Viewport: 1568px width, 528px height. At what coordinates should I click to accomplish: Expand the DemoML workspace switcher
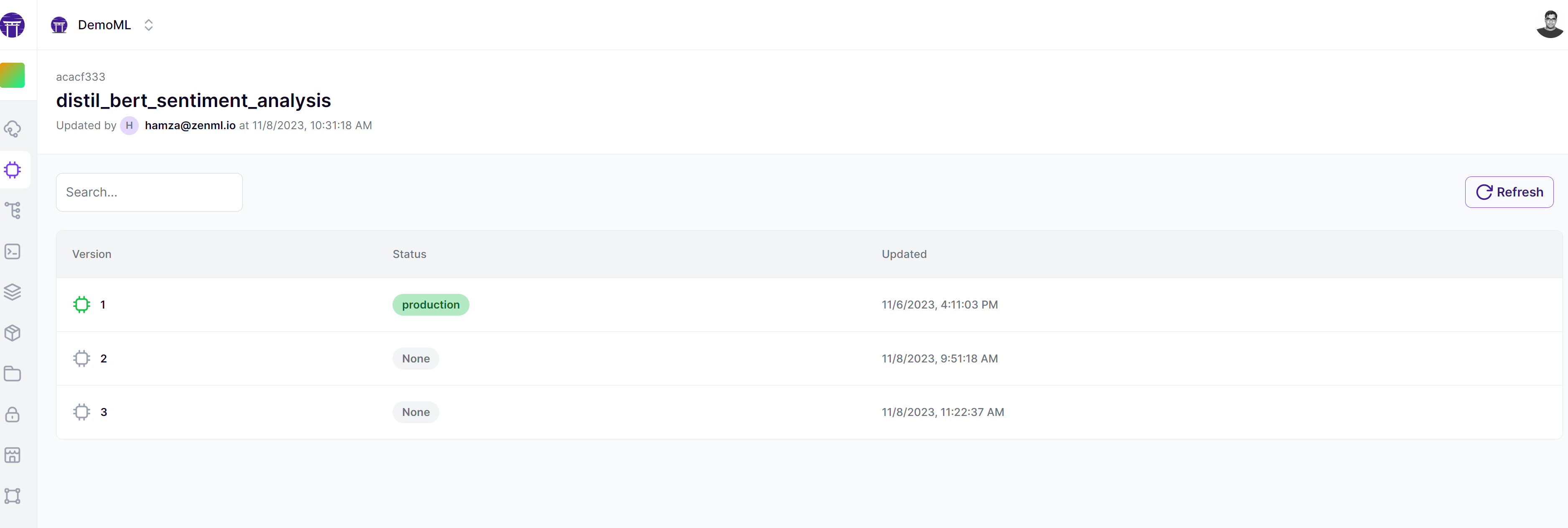(x=148, y=25)
